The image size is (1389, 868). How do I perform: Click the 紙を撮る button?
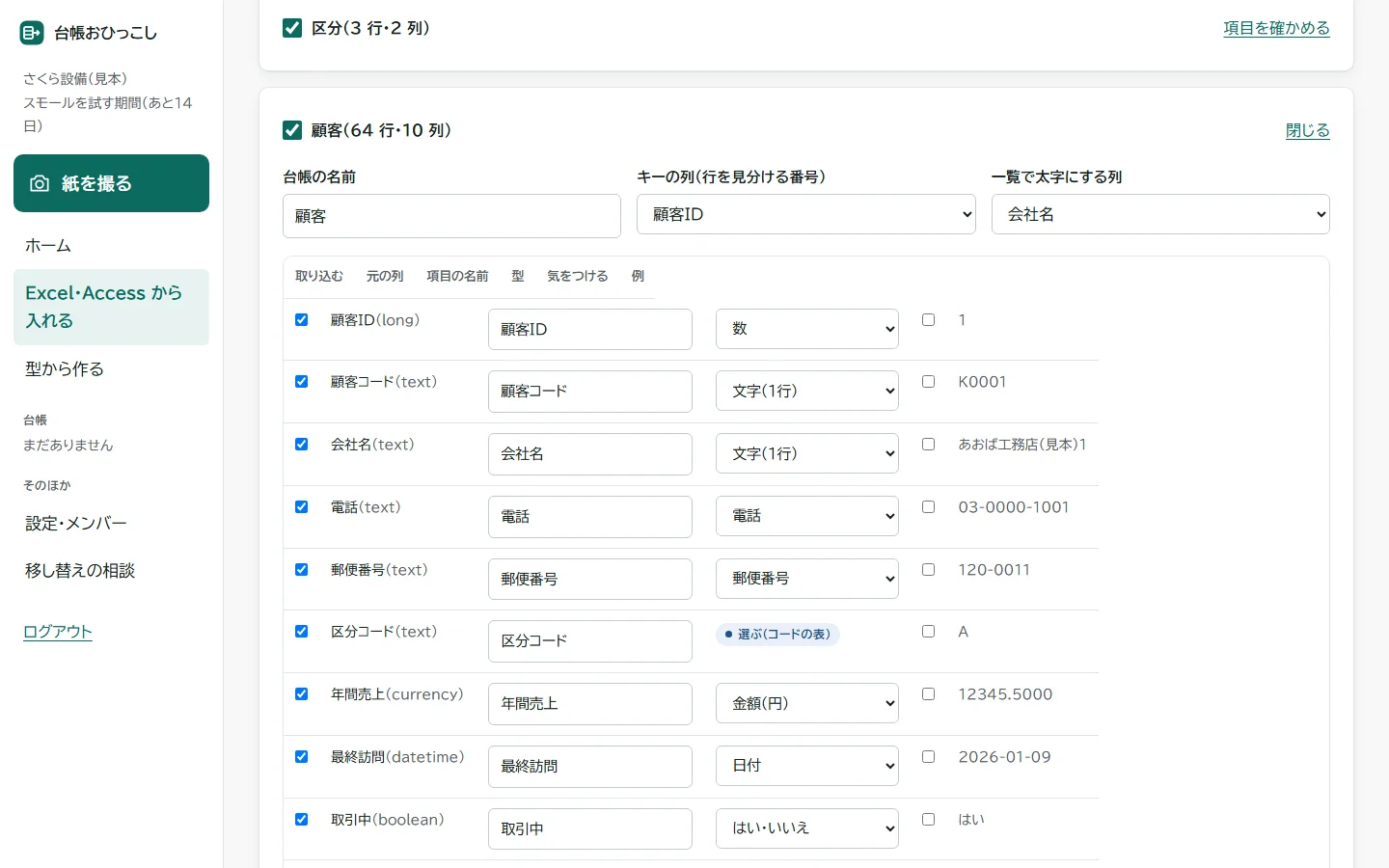click(x=111, y=183)
